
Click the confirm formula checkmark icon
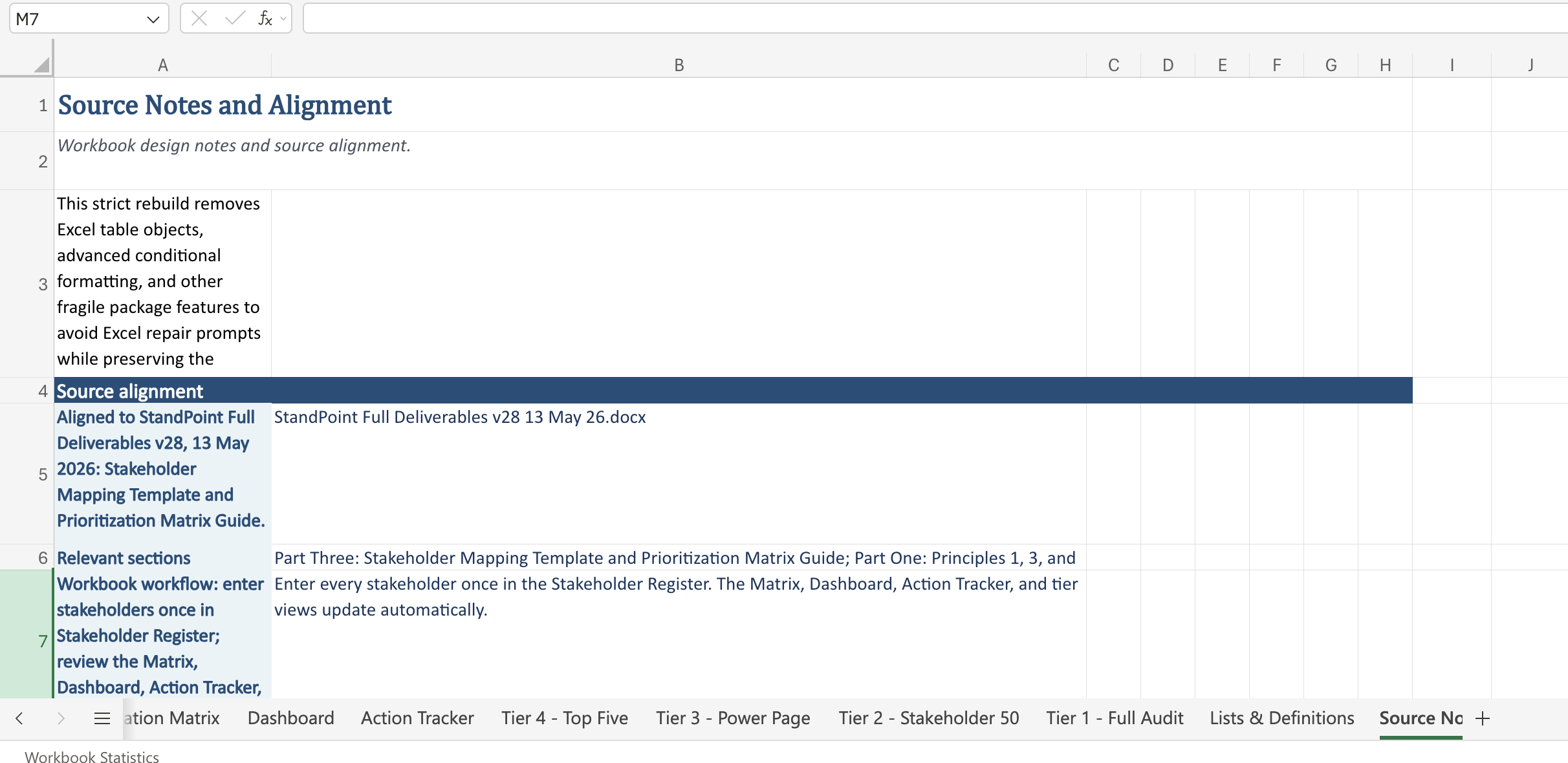pos(234,19)
